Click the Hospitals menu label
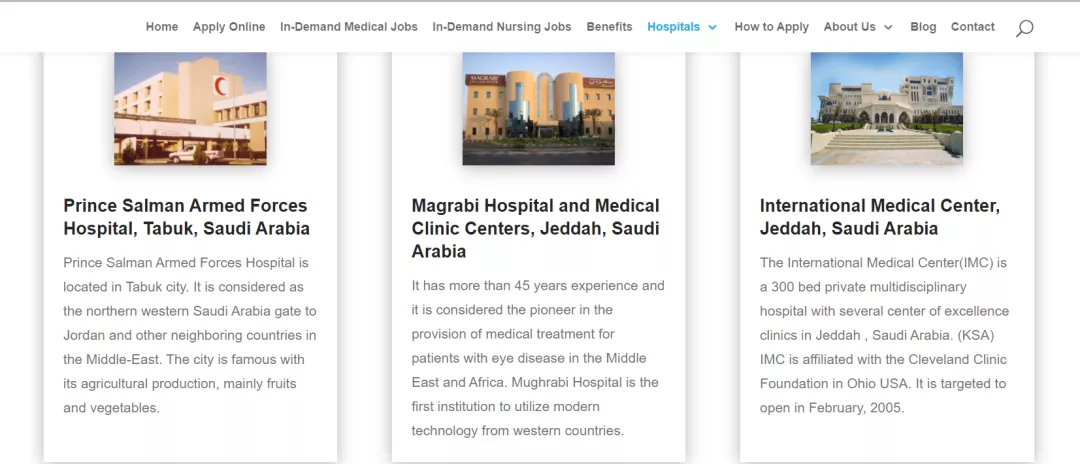This screenshot has height=464, width=1080. pyautogui.click(x=673, y=27)
